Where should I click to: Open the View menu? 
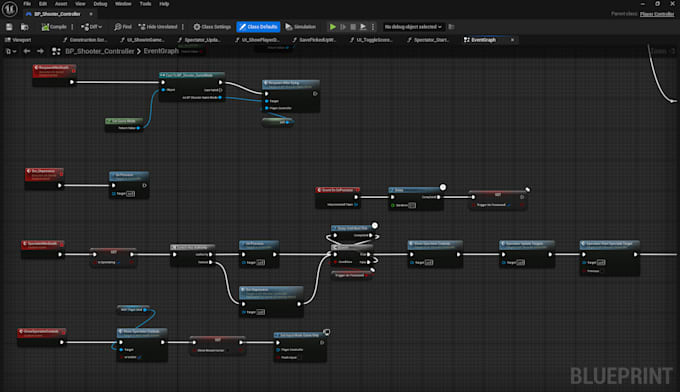80,4
